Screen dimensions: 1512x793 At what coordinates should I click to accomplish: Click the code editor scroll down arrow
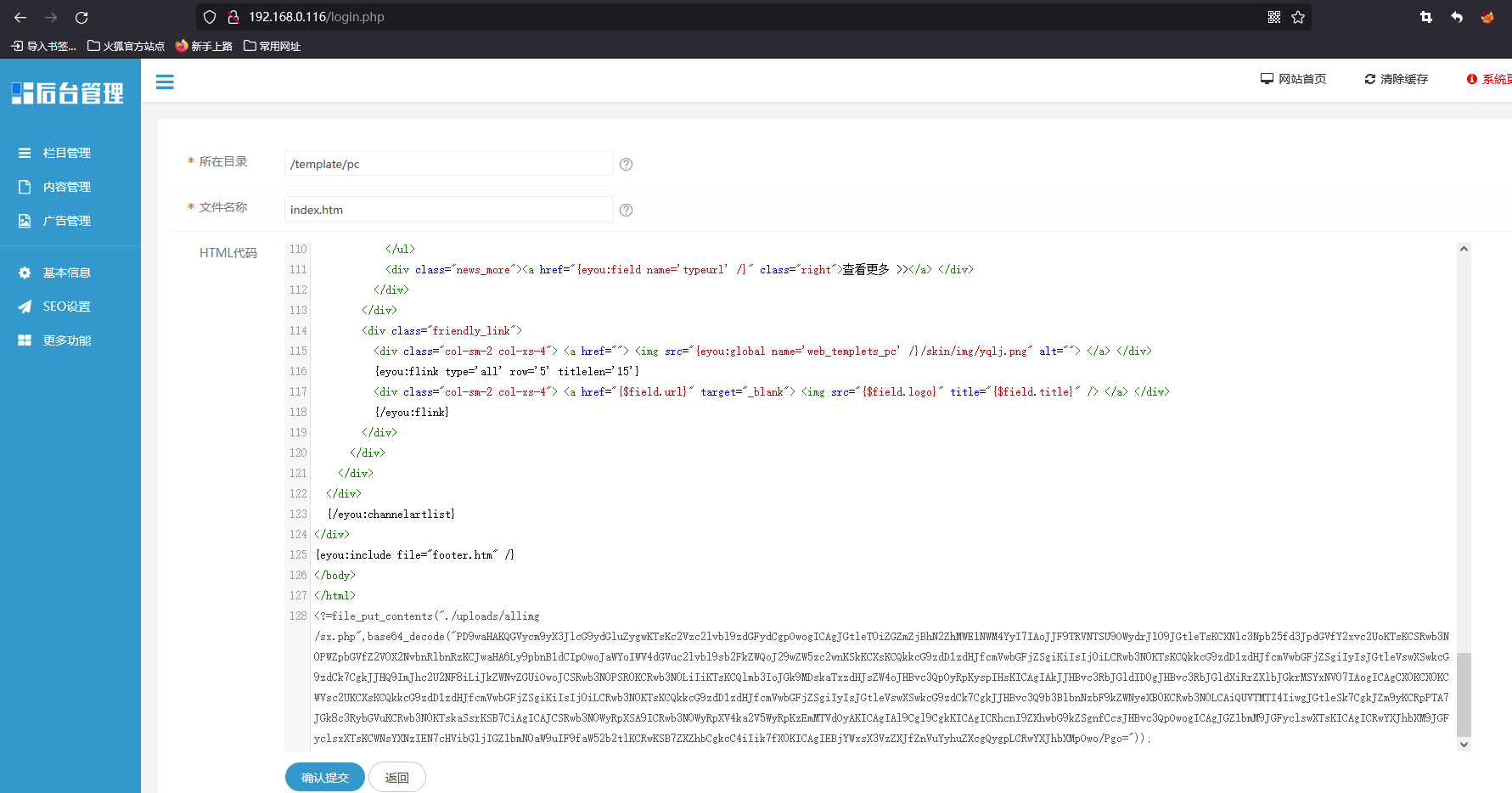click(1464, 744)
